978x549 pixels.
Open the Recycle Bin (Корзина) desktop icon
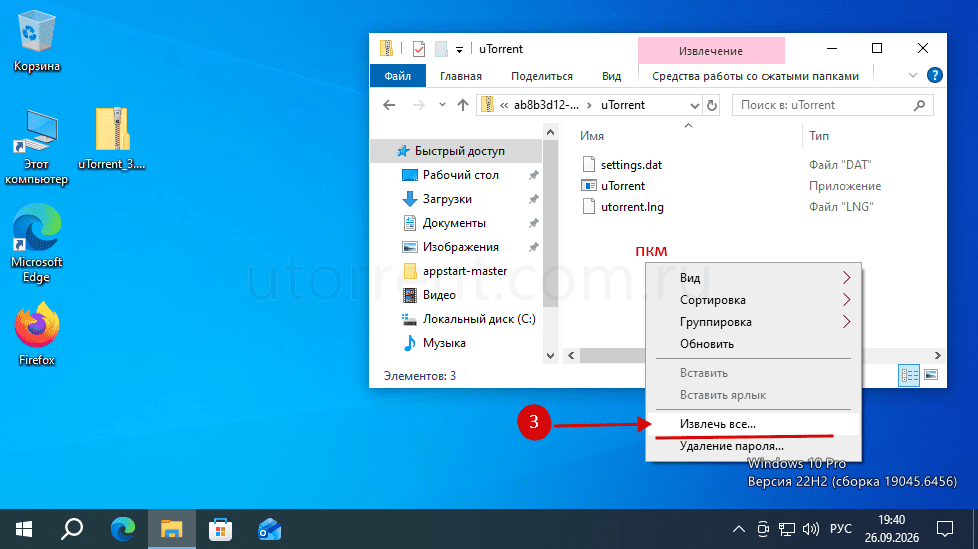click(37, 41)
